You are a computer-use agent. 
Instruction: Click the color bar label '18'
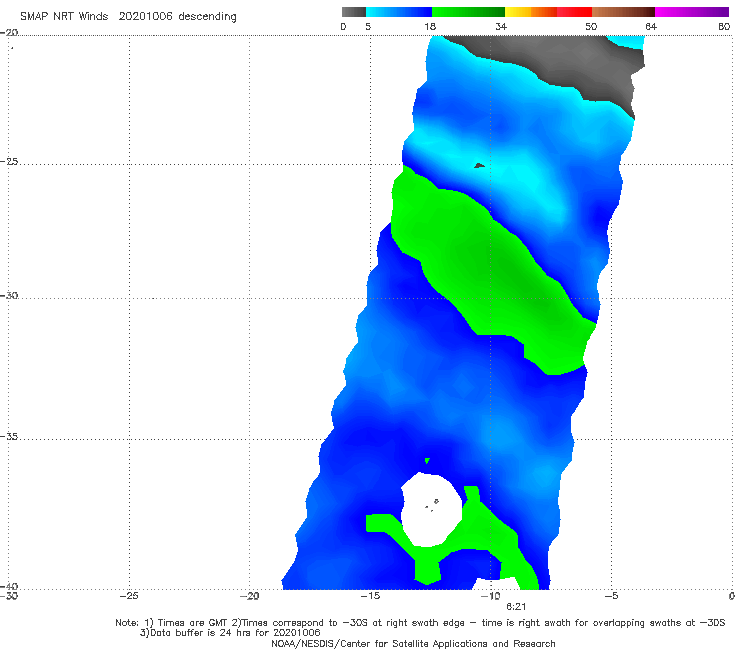click(x=430, y=26)
